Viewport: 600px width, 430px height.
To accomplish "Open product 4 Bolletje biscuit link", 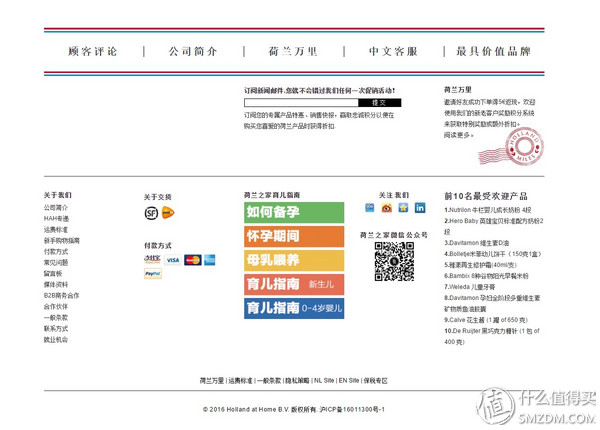I will pos(493,254).
